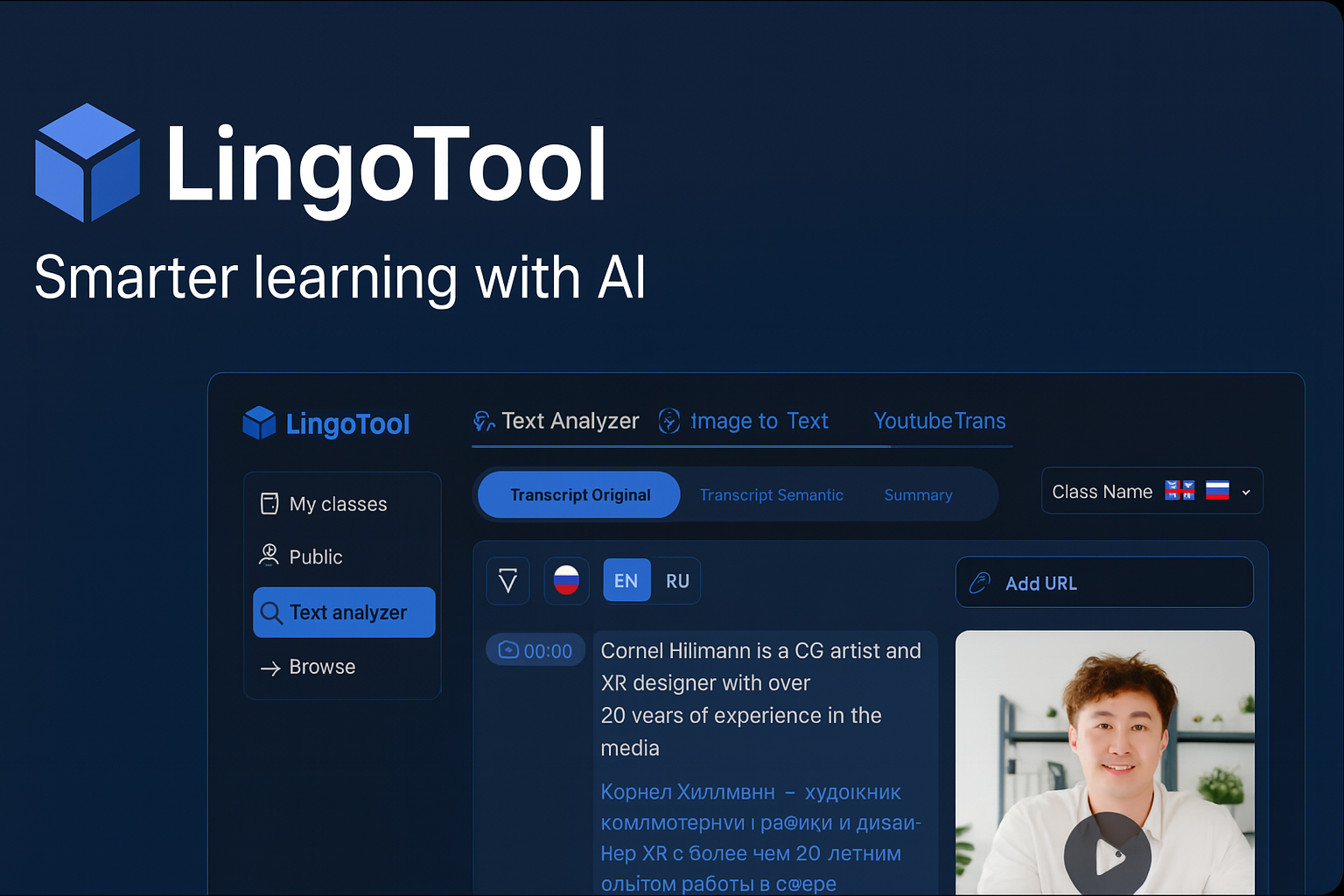Image resolution: width=1344 pixels, height=896 pixels.
Task: Open My classes from the sidebar
Action: pyautogui.click(x=338, y=503)
